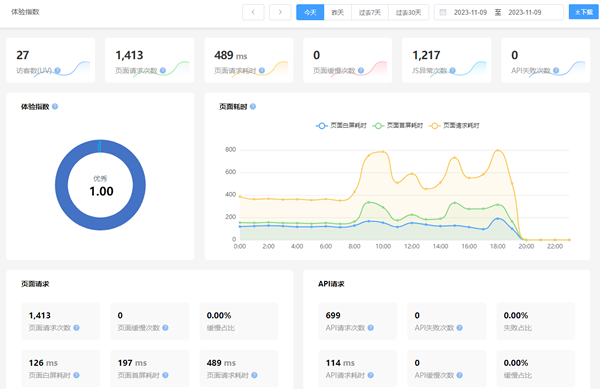The width and height of the screenshot is (600, 389).
Task: Click the 197 ms 页面首屏耗时 value
Action: 132,363
